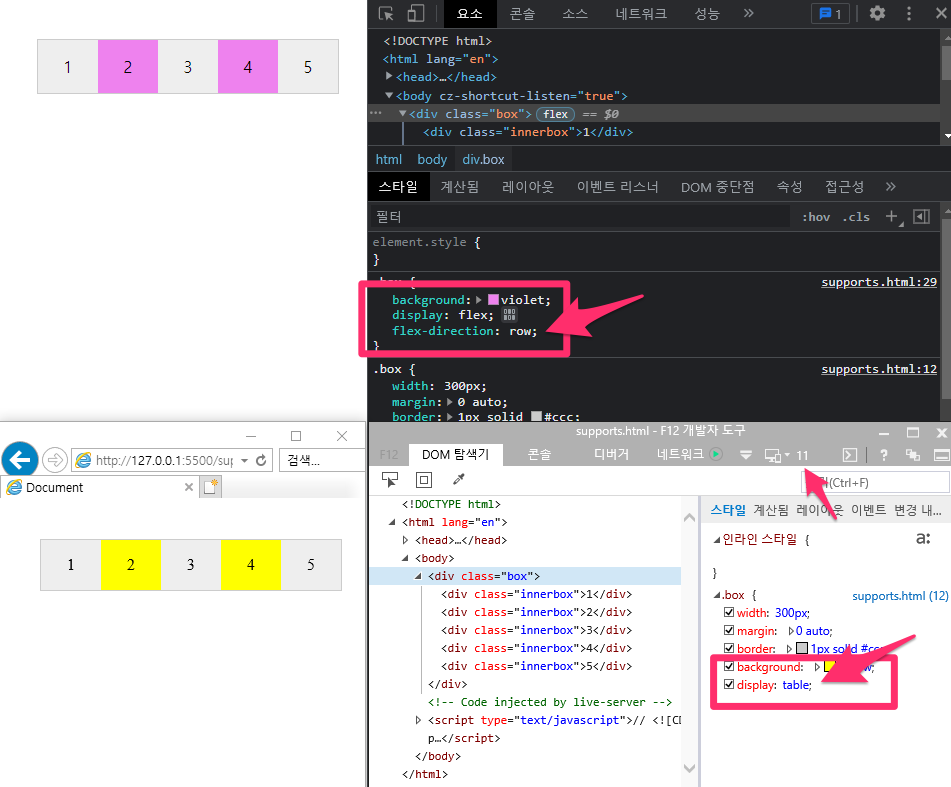The width and height of the screenshot is (951, 787).
Task: Click network play icon in F12 toolbar
Action: tap(716, 454)
